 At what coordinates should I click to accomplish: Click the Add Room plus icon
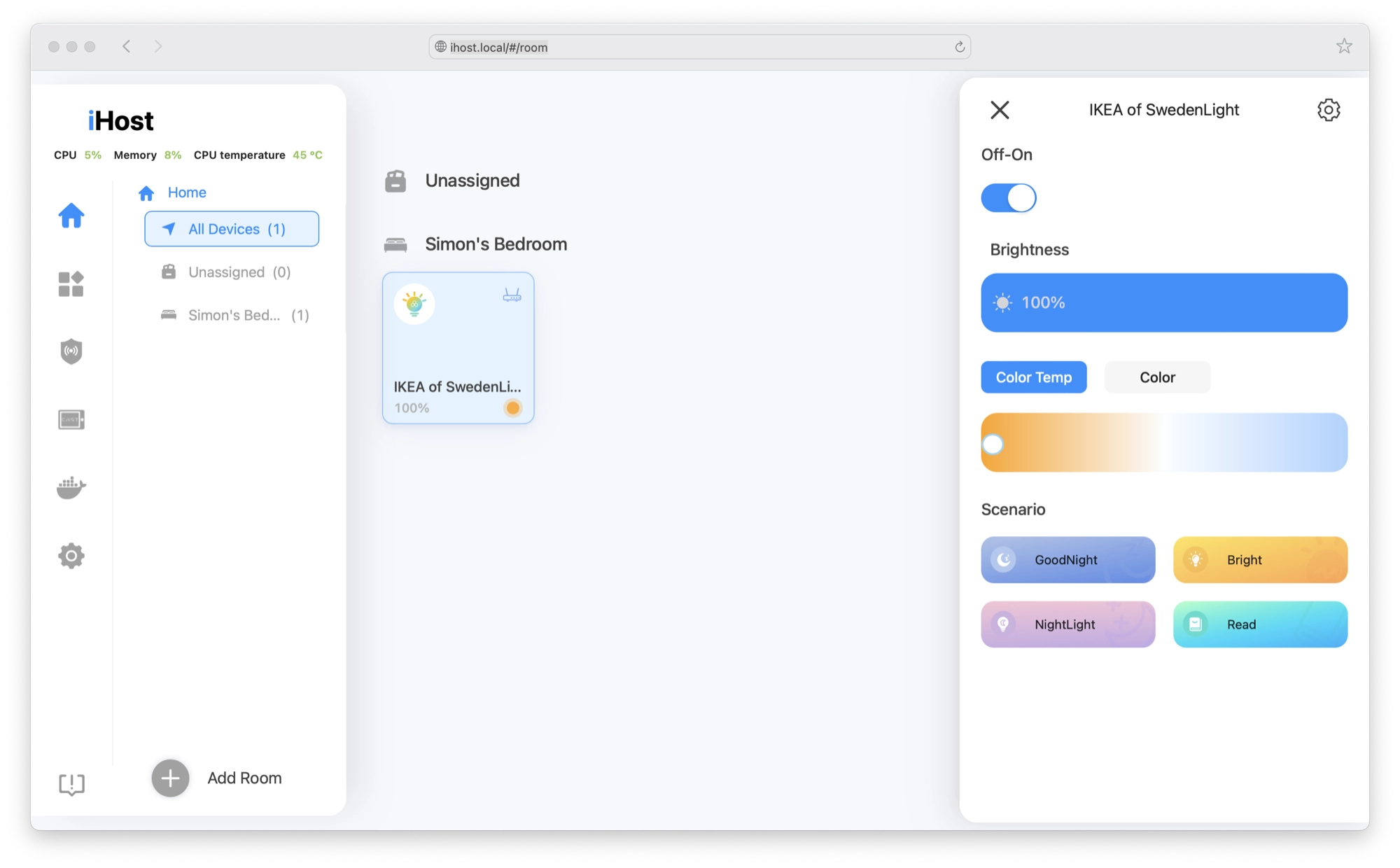coord(170,778)
